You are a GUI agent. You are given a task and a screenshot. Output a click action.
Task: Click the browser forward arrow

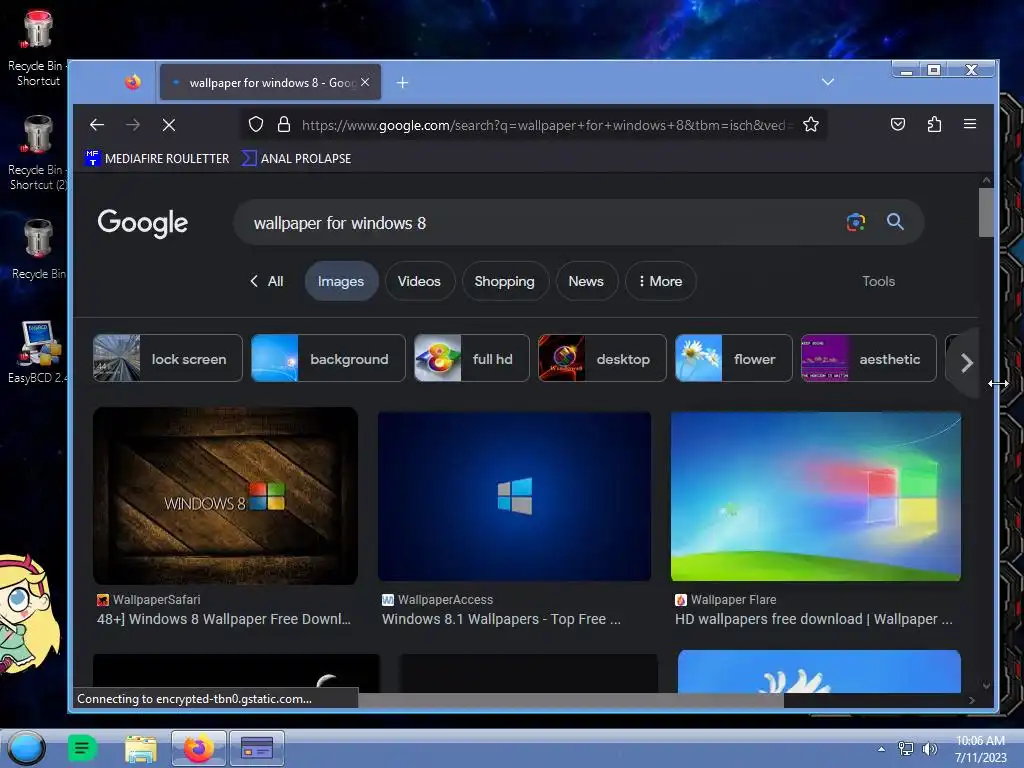click(133, 125)
